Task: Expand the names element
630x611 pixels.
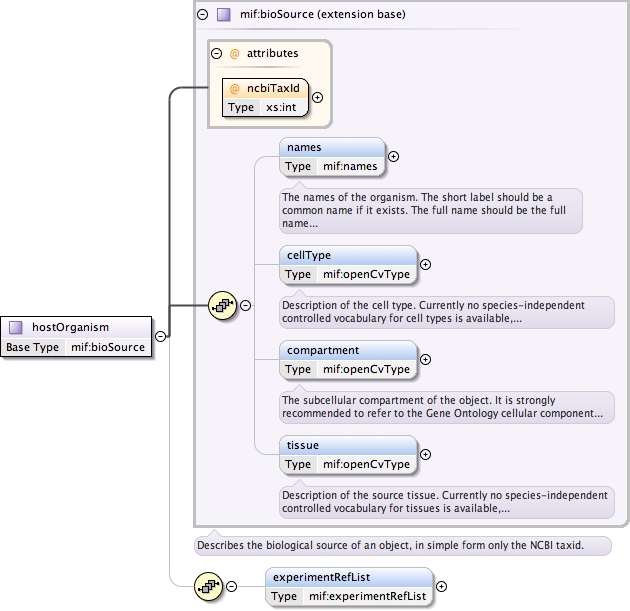Action: click(393, 156)
